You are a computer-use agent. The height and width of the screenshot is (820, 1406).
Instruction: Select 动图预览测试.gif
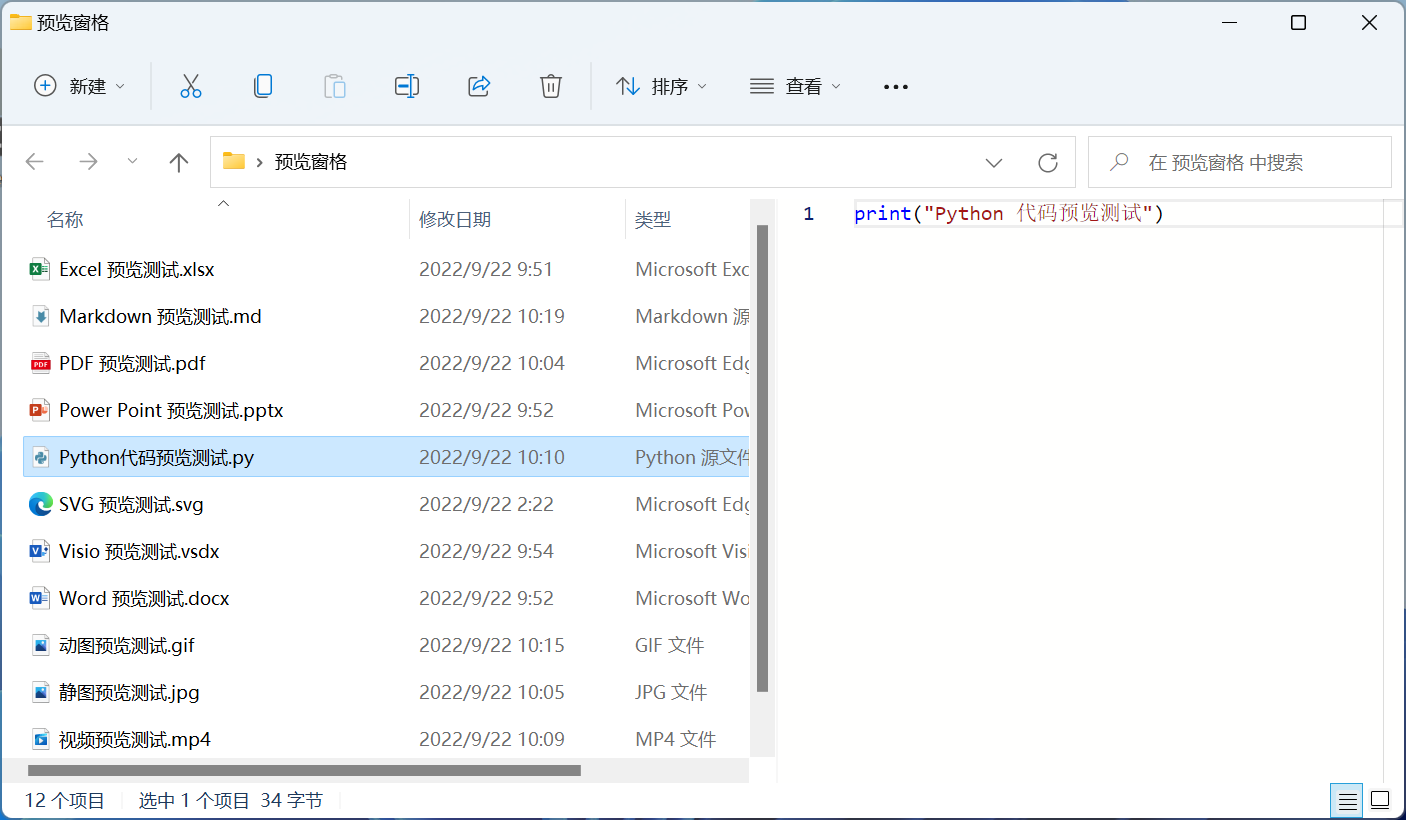pyautogui.click(x=127, y=645)
